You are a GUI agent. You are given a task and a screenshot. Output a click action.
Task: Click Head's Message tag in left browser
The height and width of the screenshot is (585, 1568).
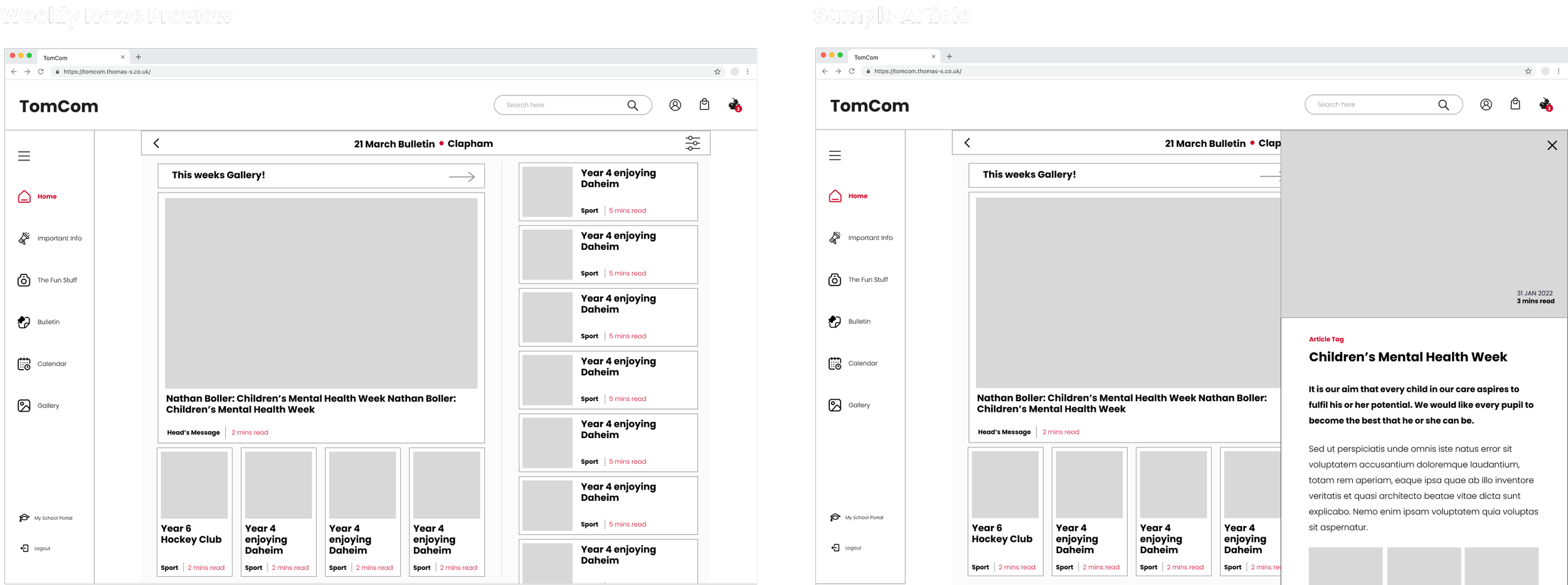pyautogui.click(x=193, y=432)
